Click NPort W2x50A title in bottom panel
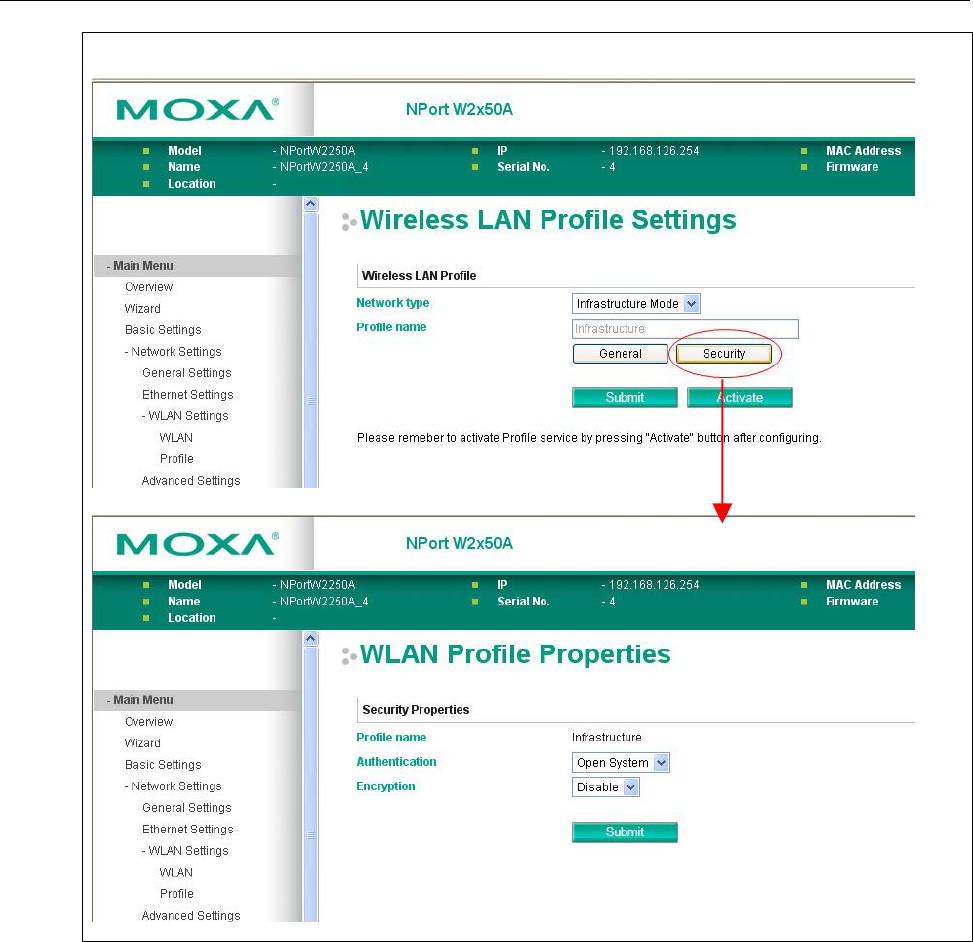973x942 pixels. click(x=459, y=543)
